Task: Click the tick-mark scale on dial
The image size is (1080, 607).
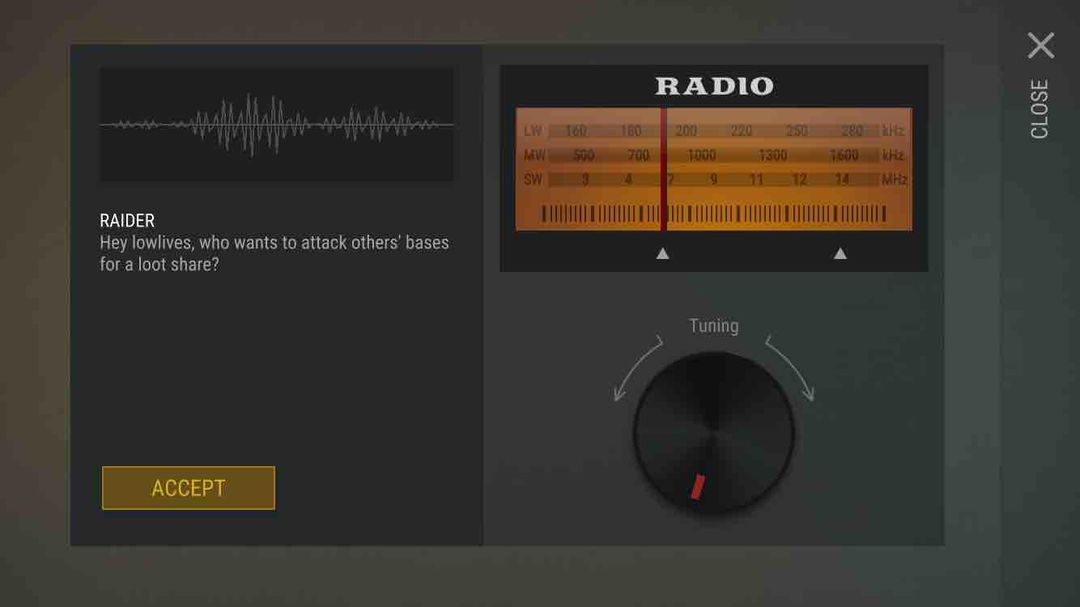Action: coord(714,214)
